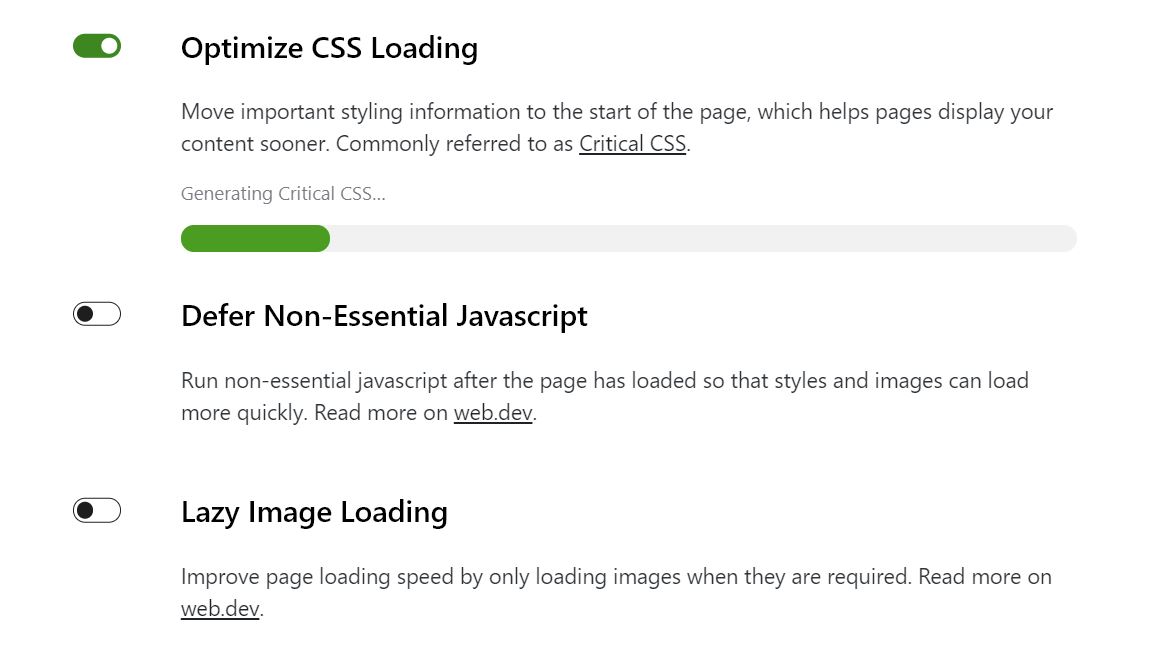Screen dimensions: 1167x664
Task: Click the Lazy Image Loading heading
Action: click(x=314, y=512)
